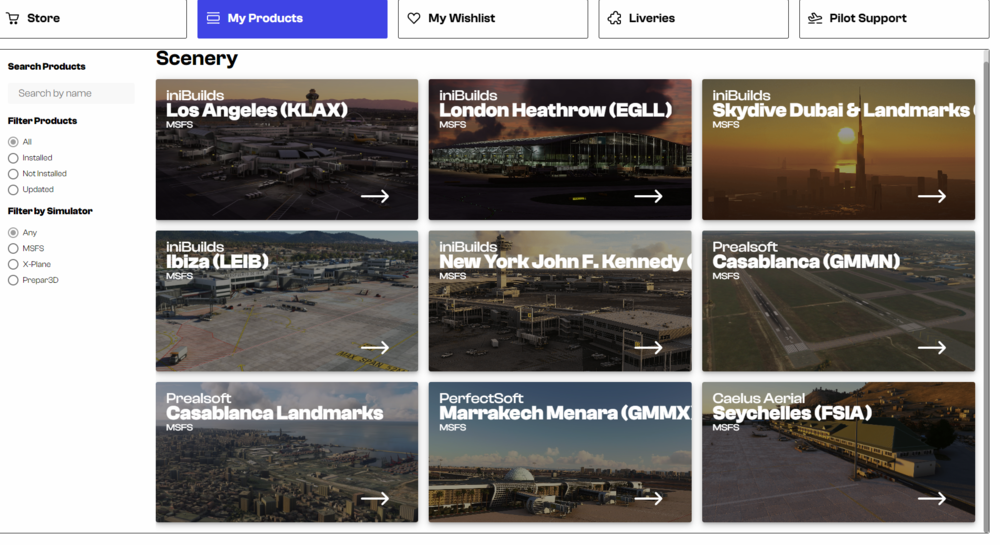Click the arrow on New York John F. Kennedy card
Image resolution: width=1000 pixels, height=545 pixels.
(648, 347)
